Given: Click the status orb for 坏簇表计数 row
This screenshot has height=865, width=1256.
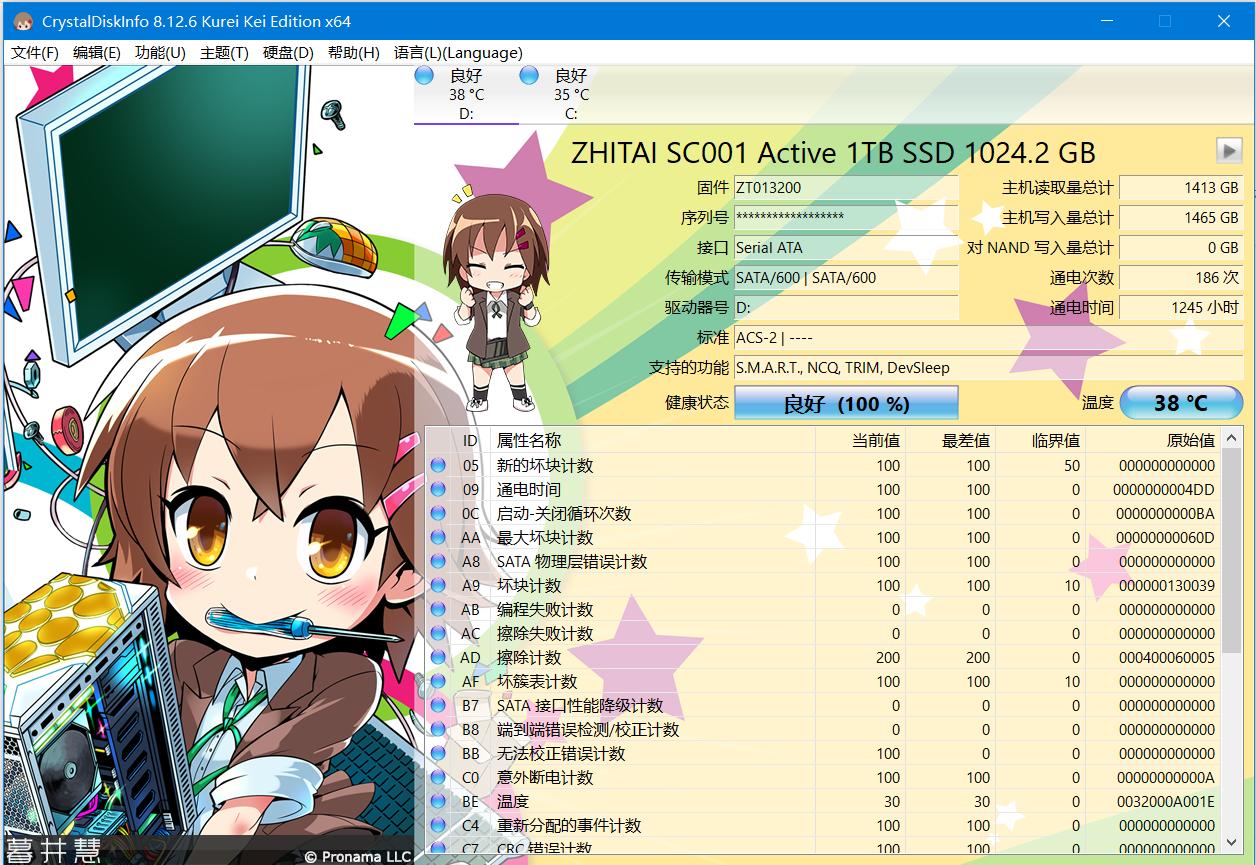Looking at the screenshot, I should [x=438, y=681].
